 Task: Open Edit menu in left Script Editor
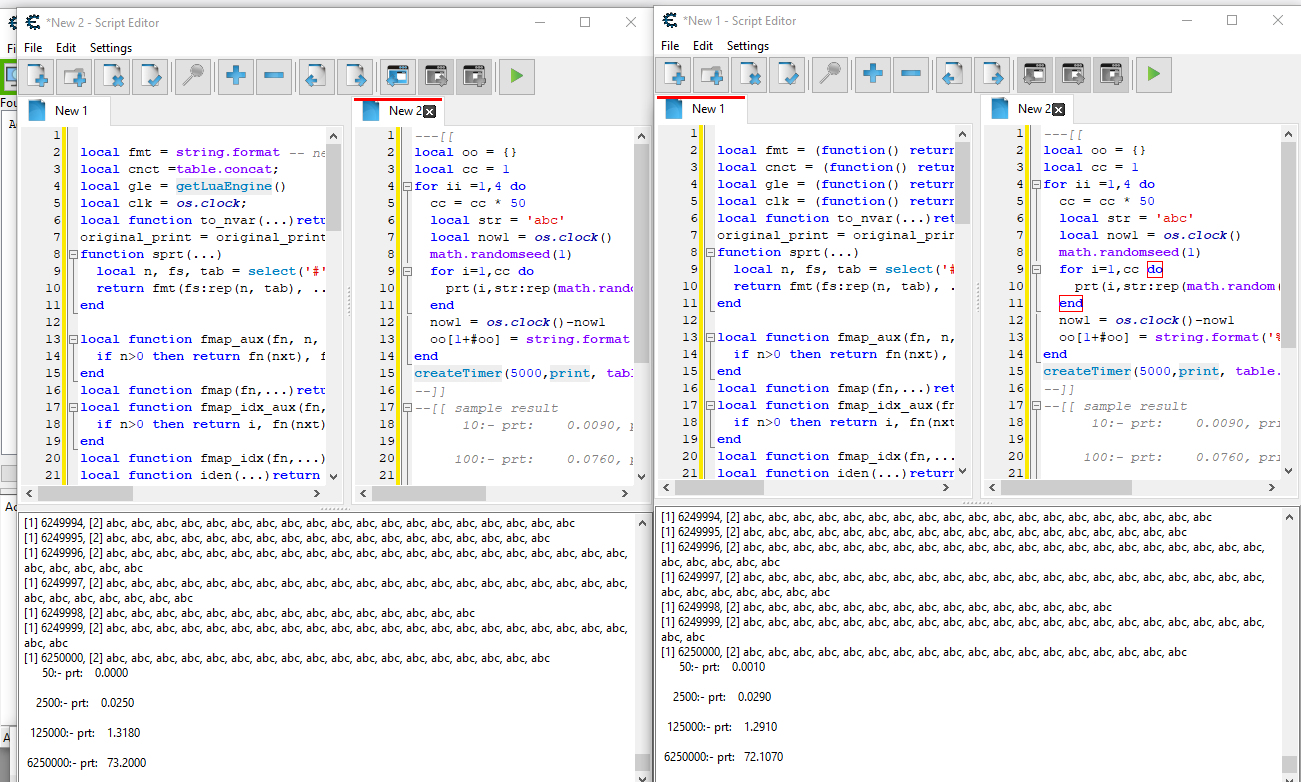[x=66, y=48]
